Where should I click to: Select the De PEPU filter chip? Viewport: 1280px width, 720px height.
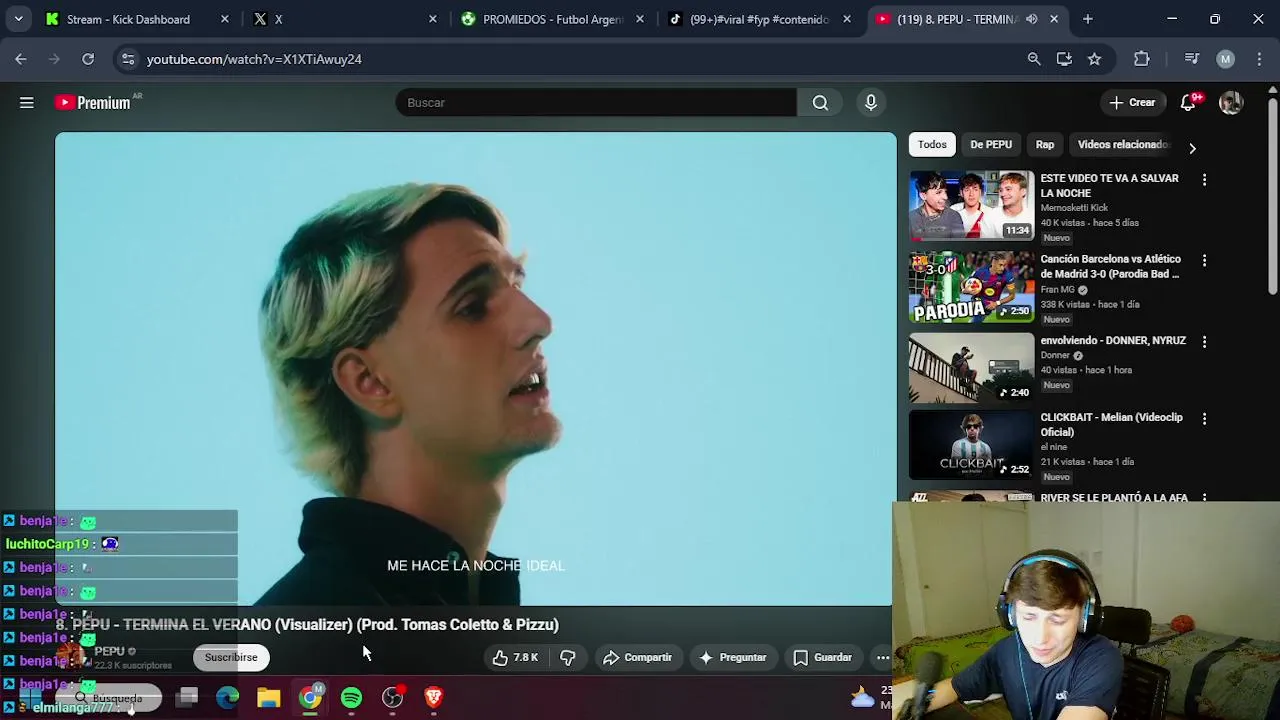[991, 144]
